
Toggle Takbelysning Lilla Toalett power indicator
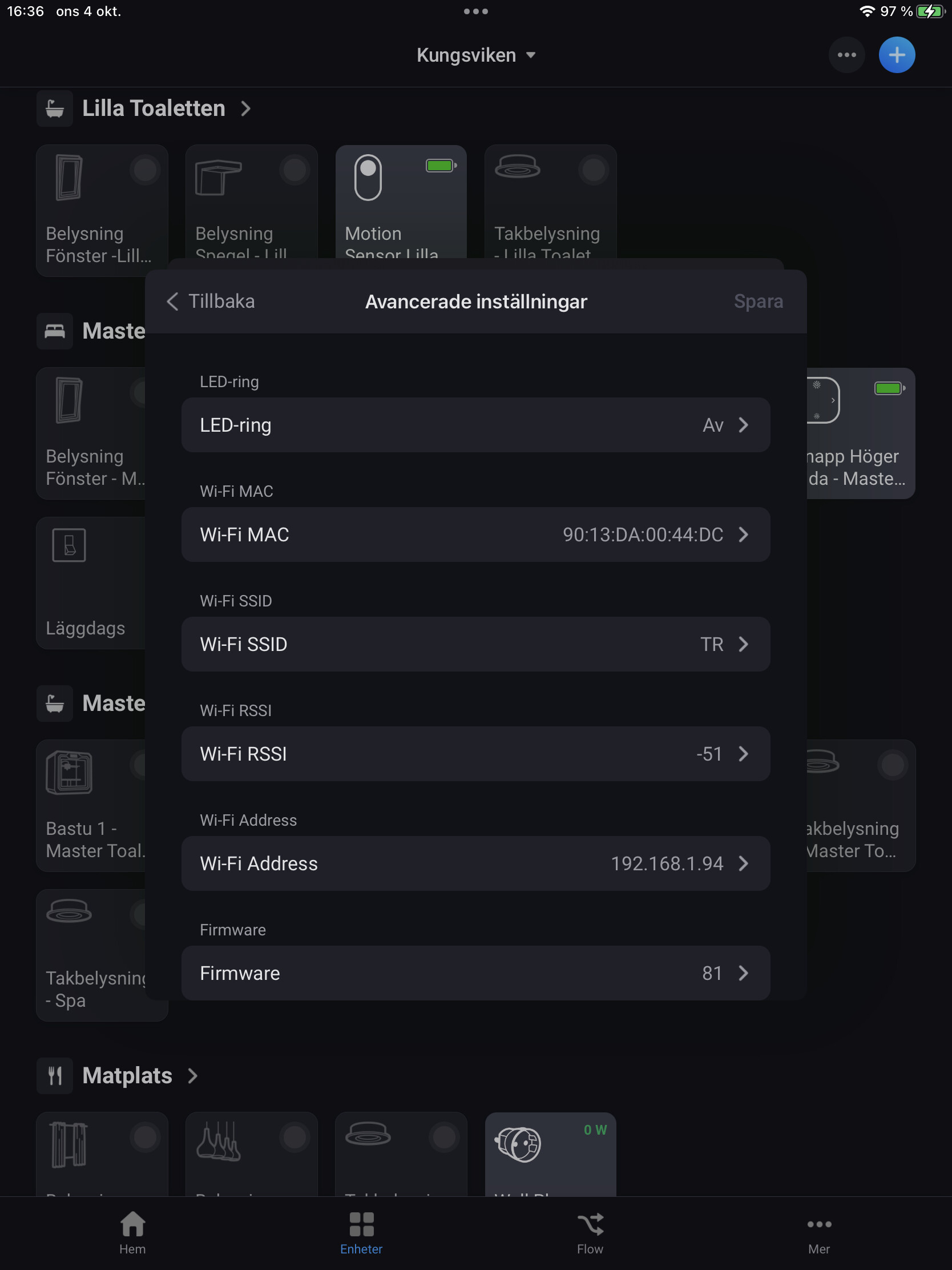594,170
